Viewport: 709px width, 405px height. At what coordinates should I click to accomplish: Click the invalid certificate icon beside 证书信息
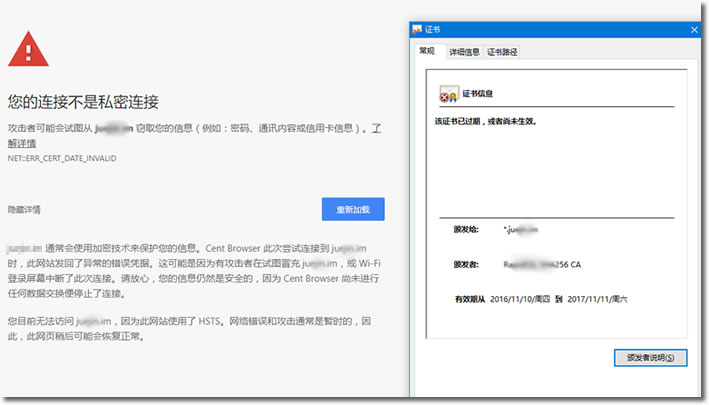click(448, 96)
